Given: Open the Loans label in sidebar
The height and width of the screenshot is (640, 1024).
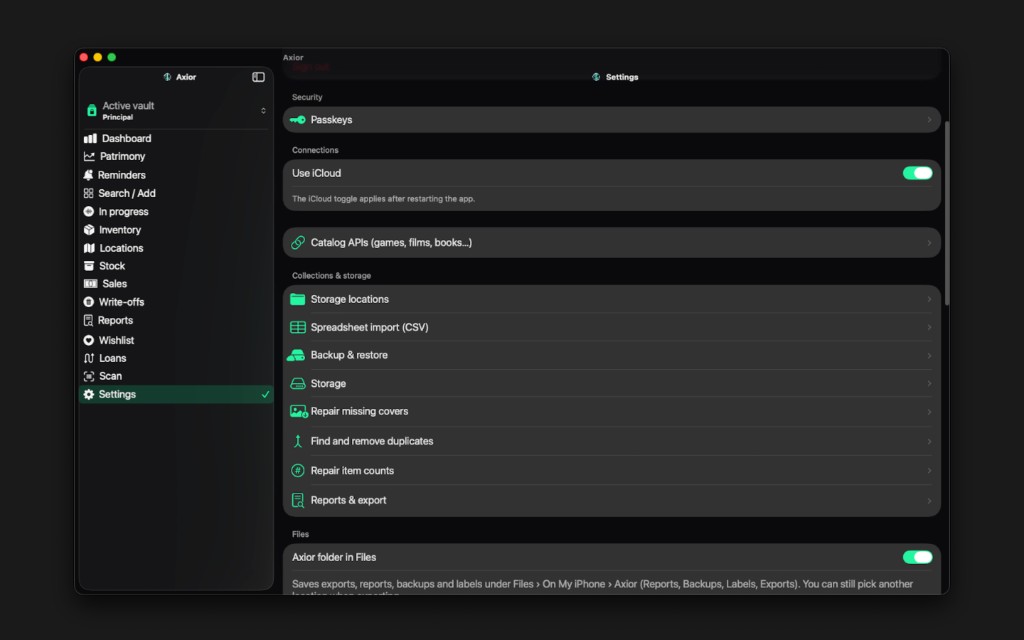Looking at the screenshot, I should click(x=112, y=358).
